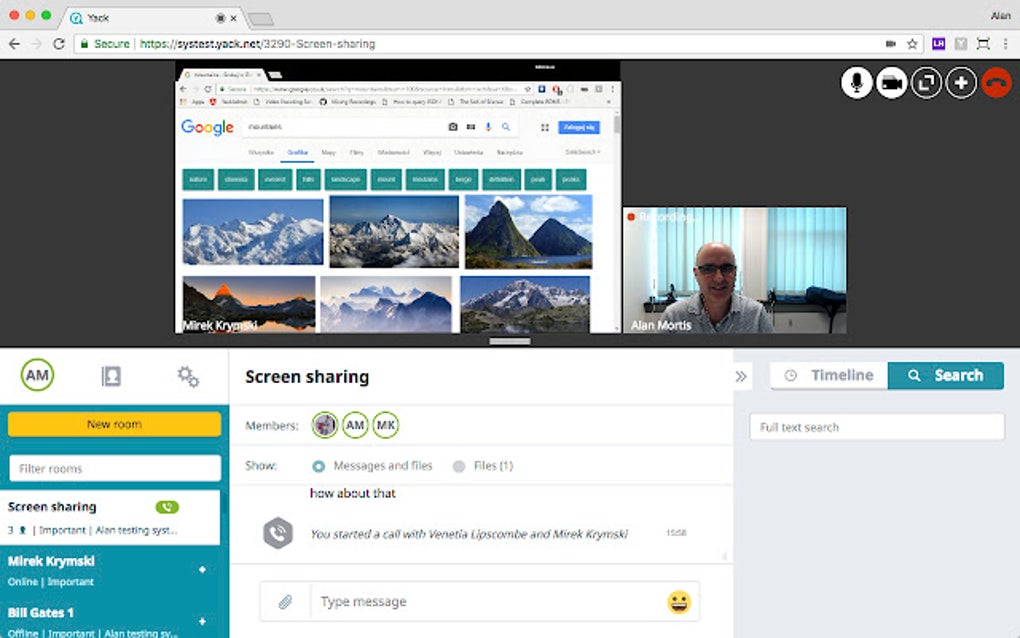1020x638 pixels.
Task: Bookmark the page with the star icon
Action: 911,44
